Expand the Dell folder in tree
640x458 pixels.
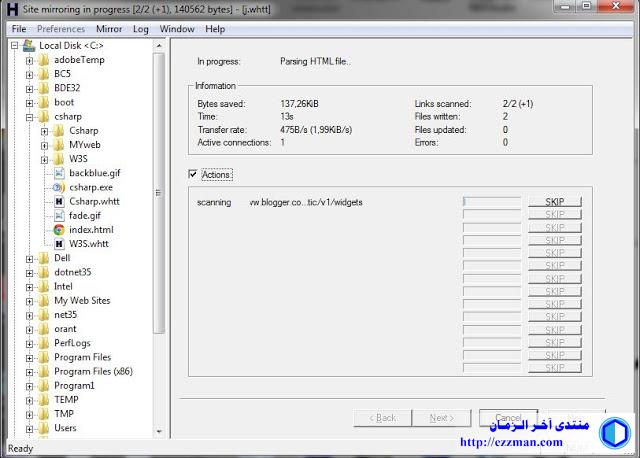30,258
